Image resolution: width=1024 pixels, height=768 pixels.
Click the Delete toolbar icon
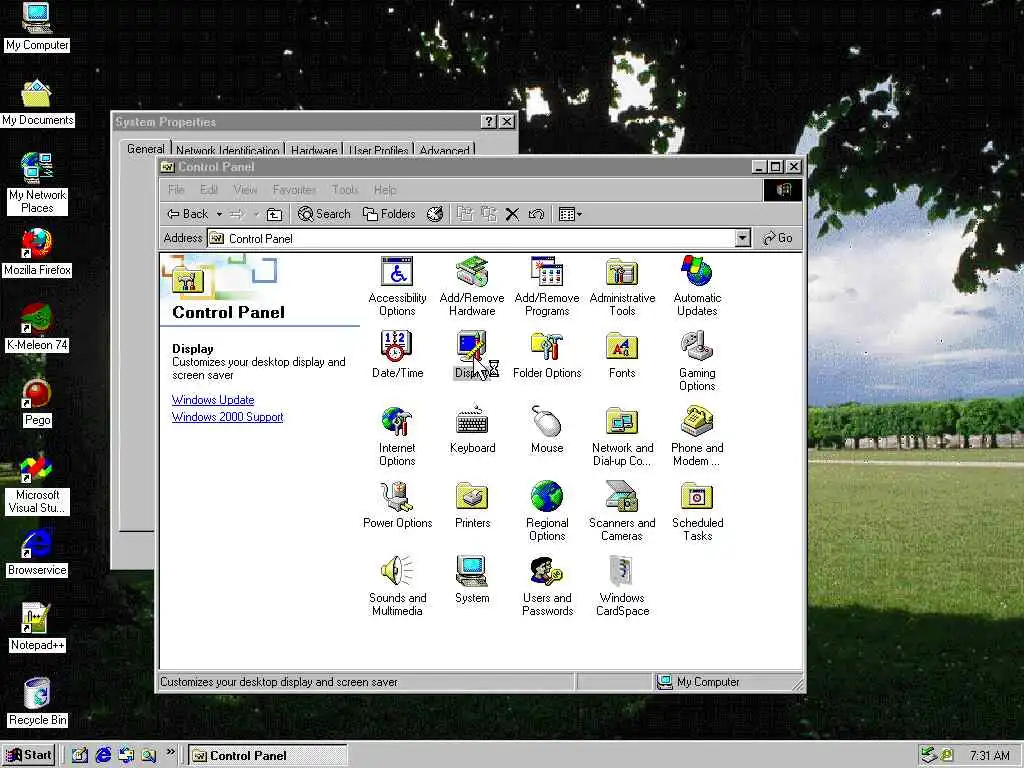click(512, 214)
